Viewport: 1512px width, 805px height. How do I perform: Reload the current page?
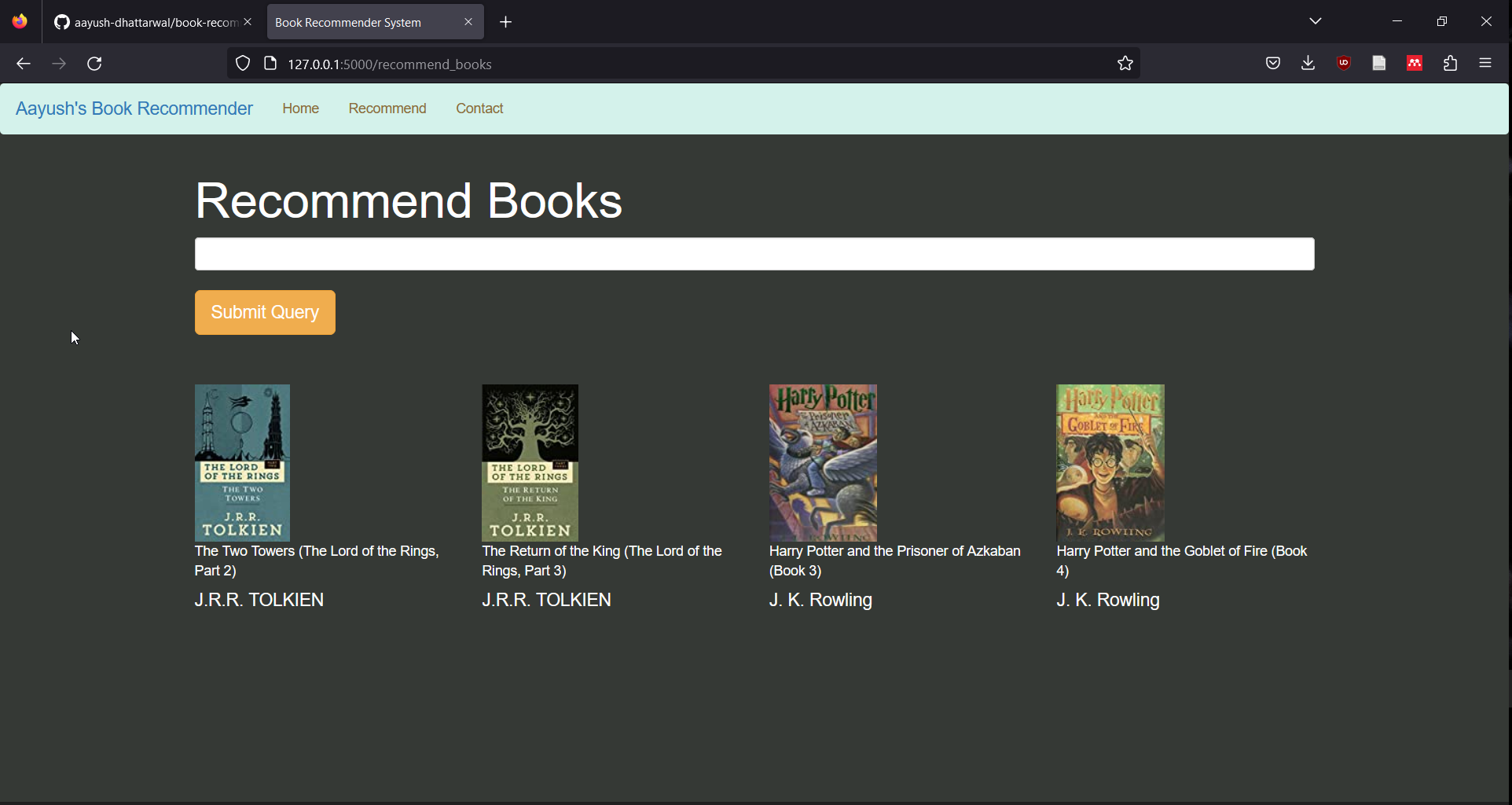[x=94, y=63]
